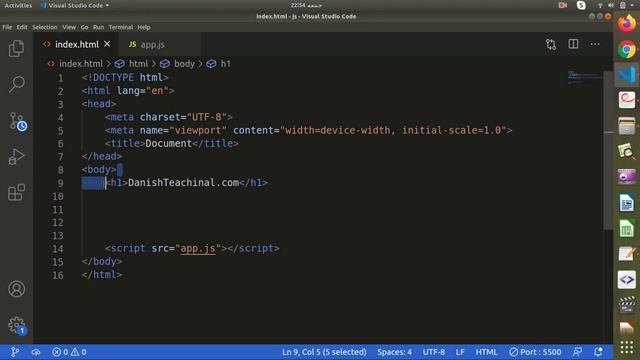Open Source Control view with pending badge
Screen dimensions: 640x360
coord(18,121)
